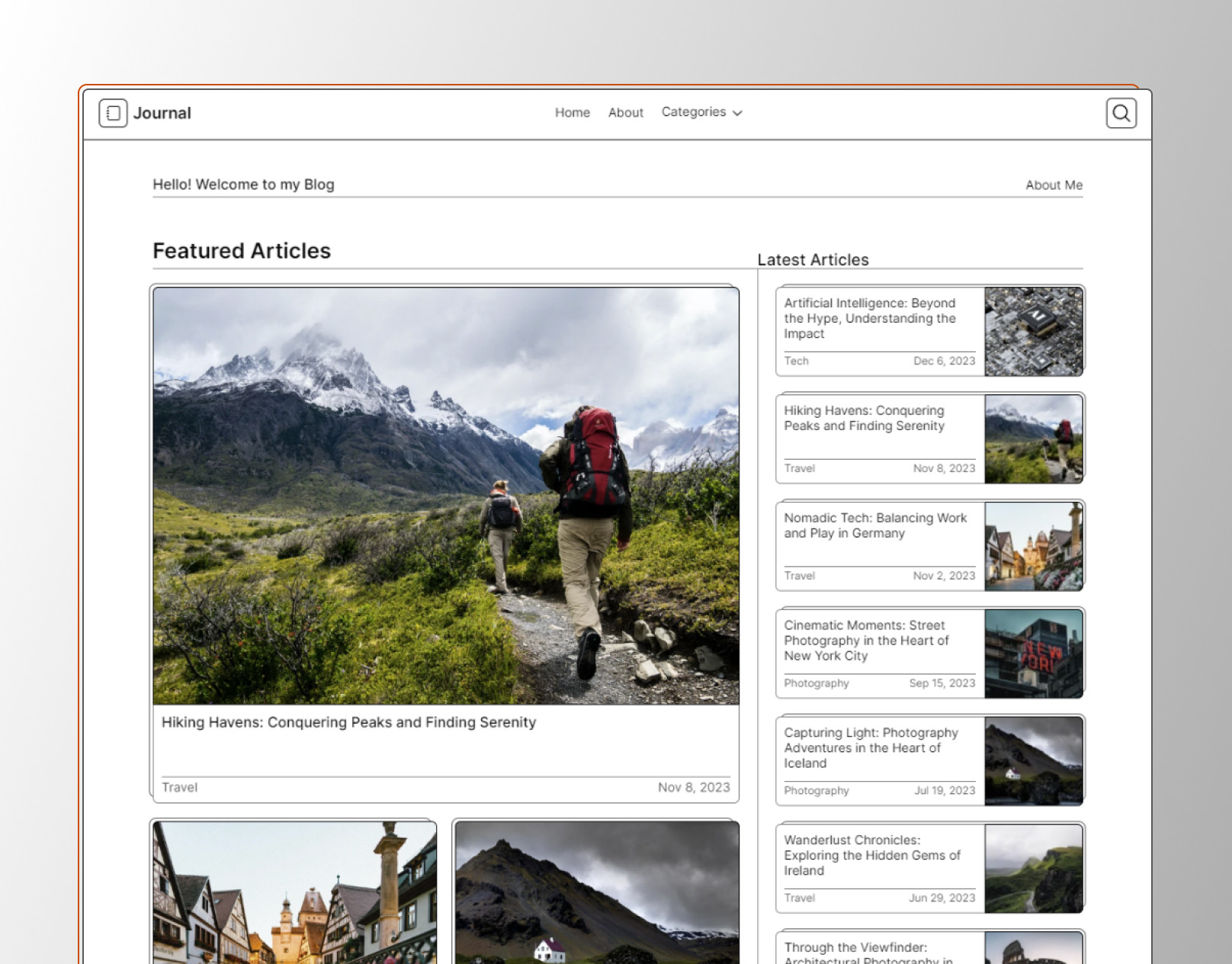Click the German town featured image
Image resolution: width=1232 pixels, height=964 pixels.
click(294, 892)
